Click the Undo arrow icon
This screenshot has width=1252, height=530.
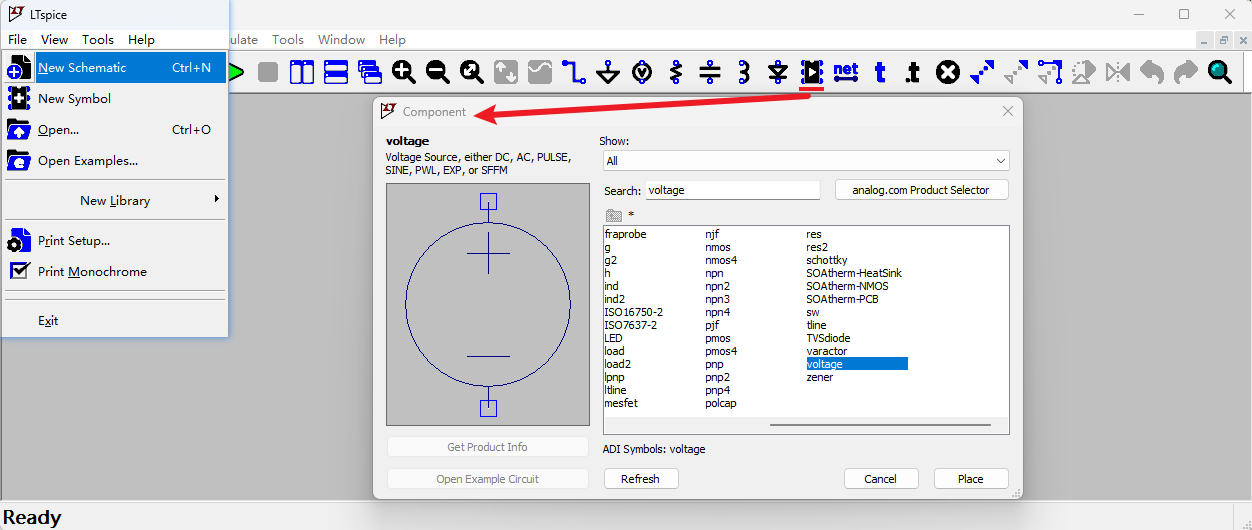[x=1152, y=72]
